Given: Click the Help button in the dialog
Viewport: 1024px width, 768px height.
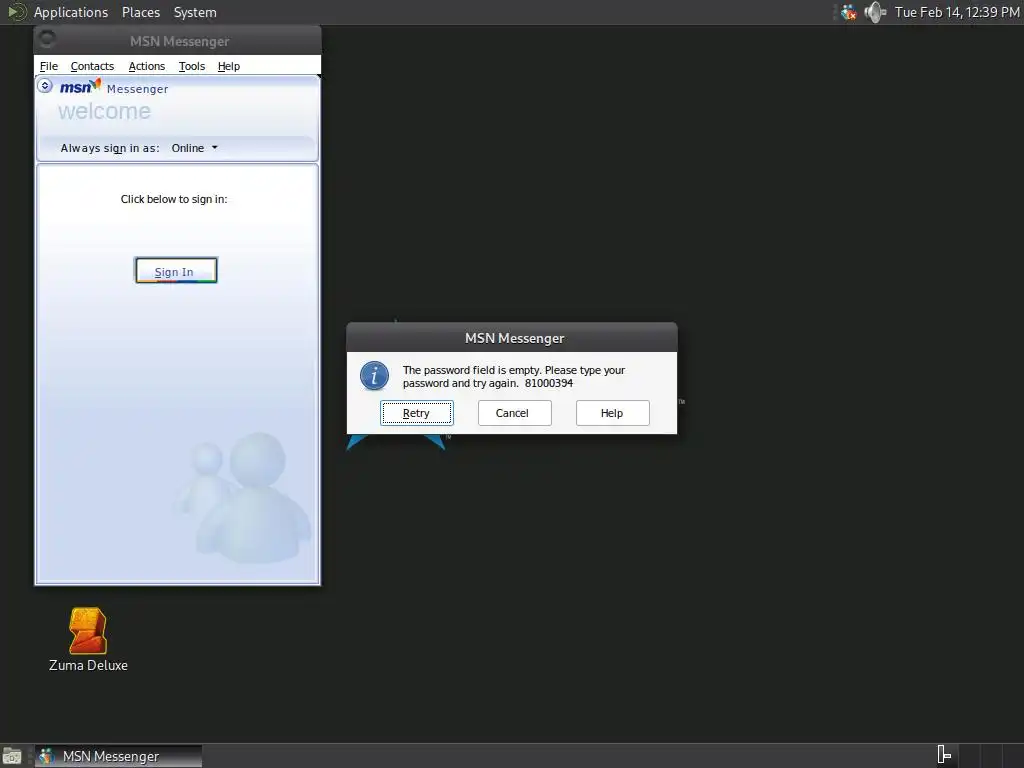Looking at the screenshot, I should tap(613, 413).
